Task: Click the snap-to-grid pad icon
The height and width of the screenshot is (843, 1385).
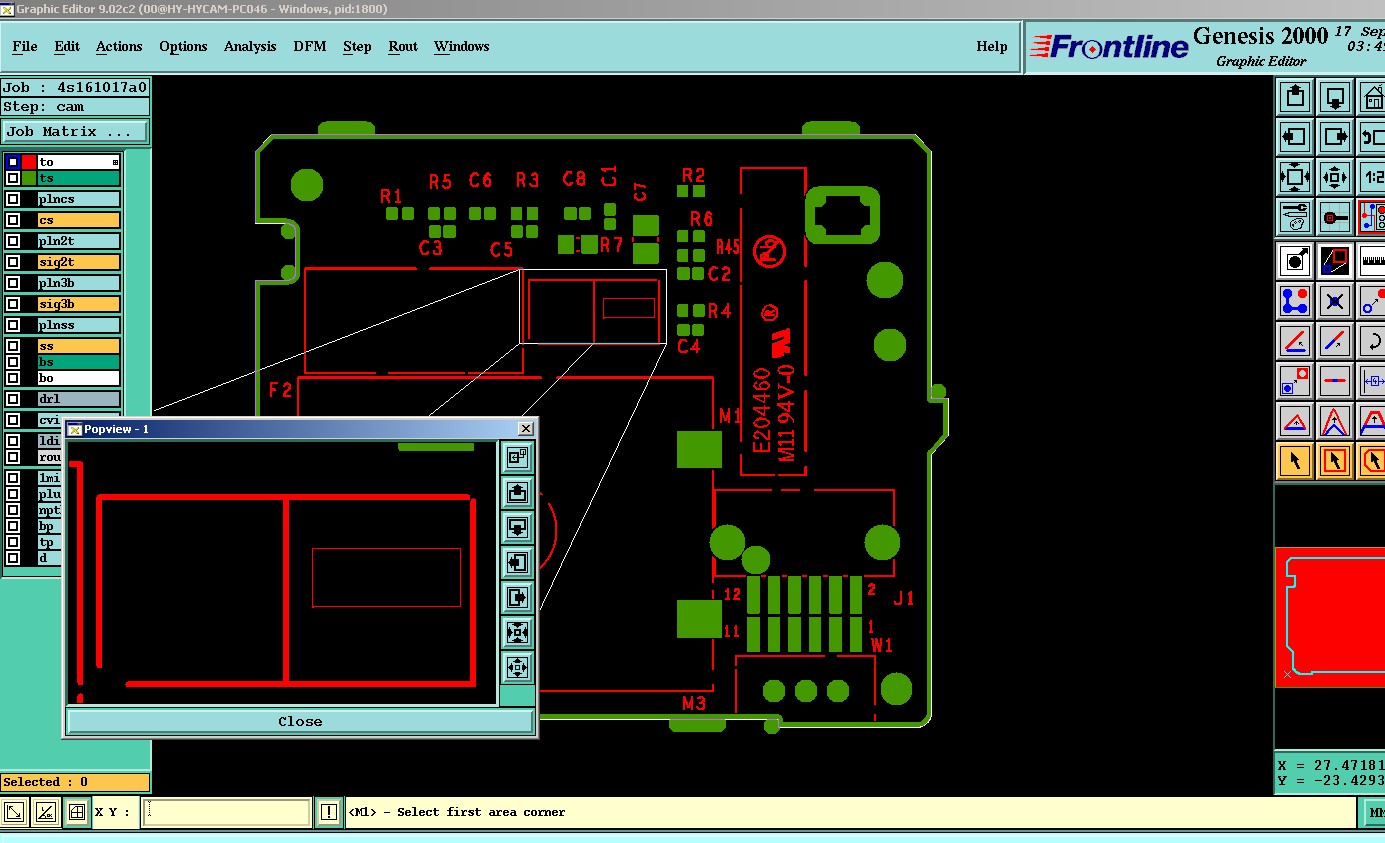Action: (1335, 216)
